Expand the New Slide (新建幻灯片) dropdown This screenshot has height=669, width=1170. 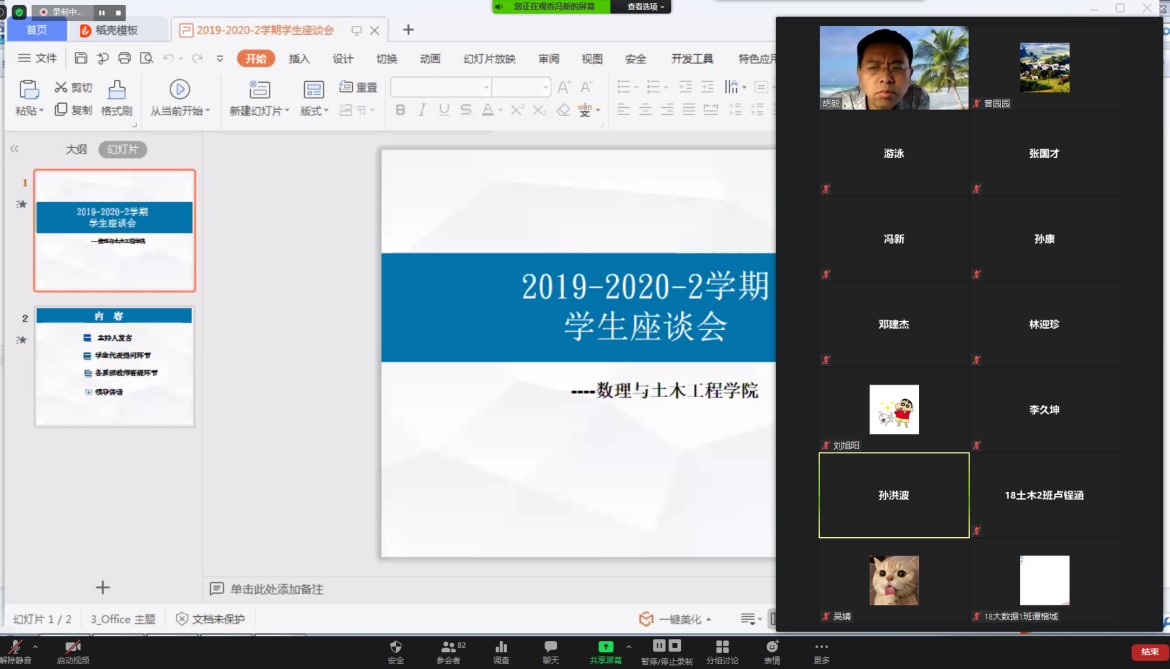(259, 111)
